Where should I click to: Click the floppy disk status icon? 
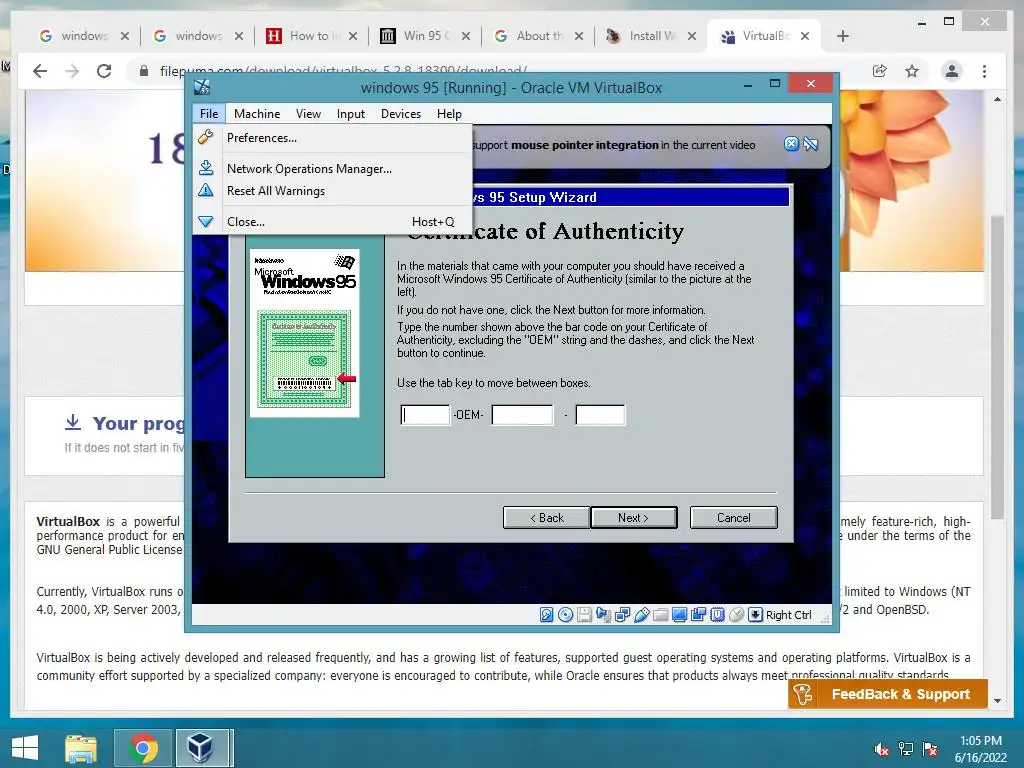click(x=584, y=615)
